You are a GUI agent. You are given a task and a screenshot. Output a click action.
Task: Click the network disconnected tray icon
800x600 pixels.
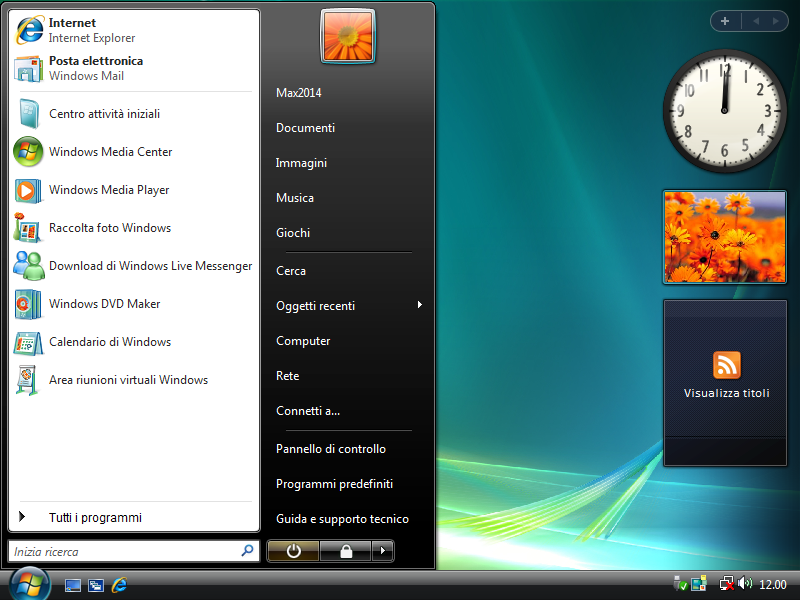tap(726, 583)
